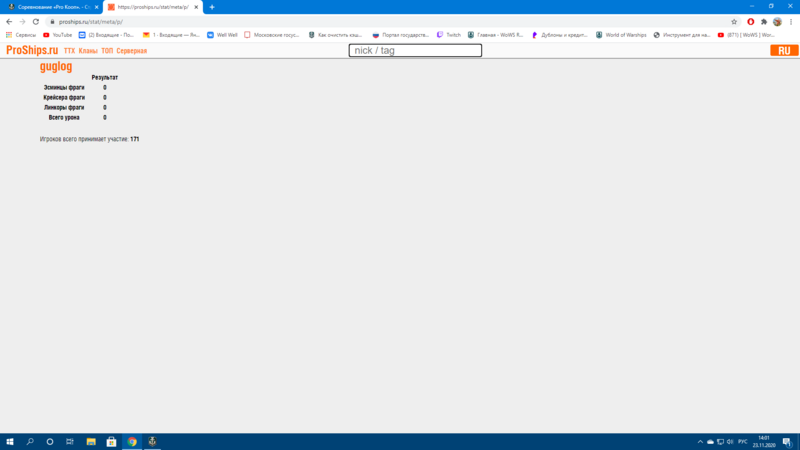Select the Эсминцы фраги row label
The image size is (800, 450).
64,88
